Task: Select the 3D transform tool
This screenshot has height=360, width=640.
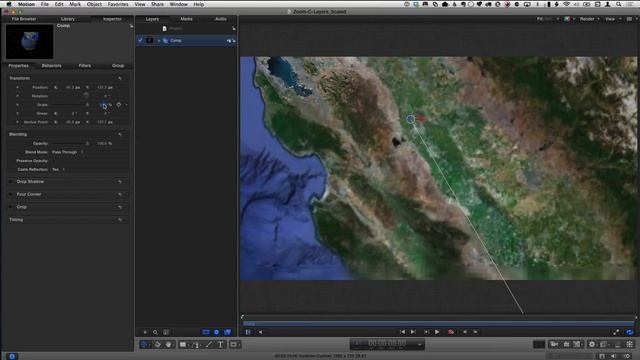Action: coord(158,344)
